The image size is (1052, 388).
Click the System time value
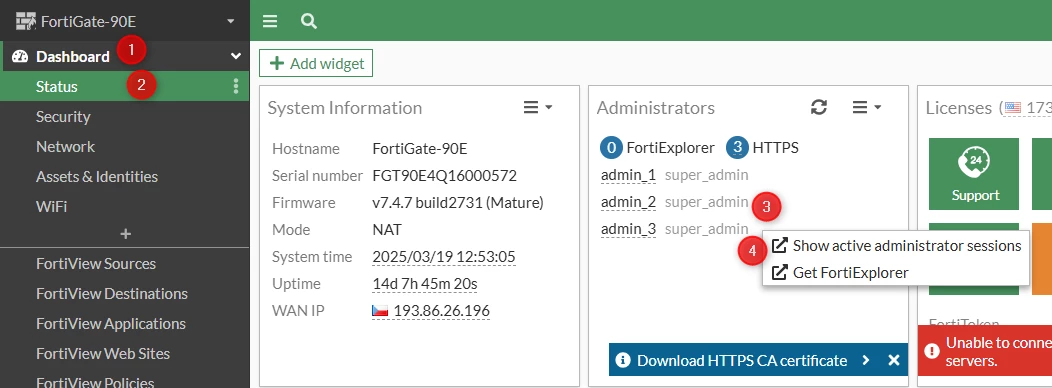tap(443, 256)
